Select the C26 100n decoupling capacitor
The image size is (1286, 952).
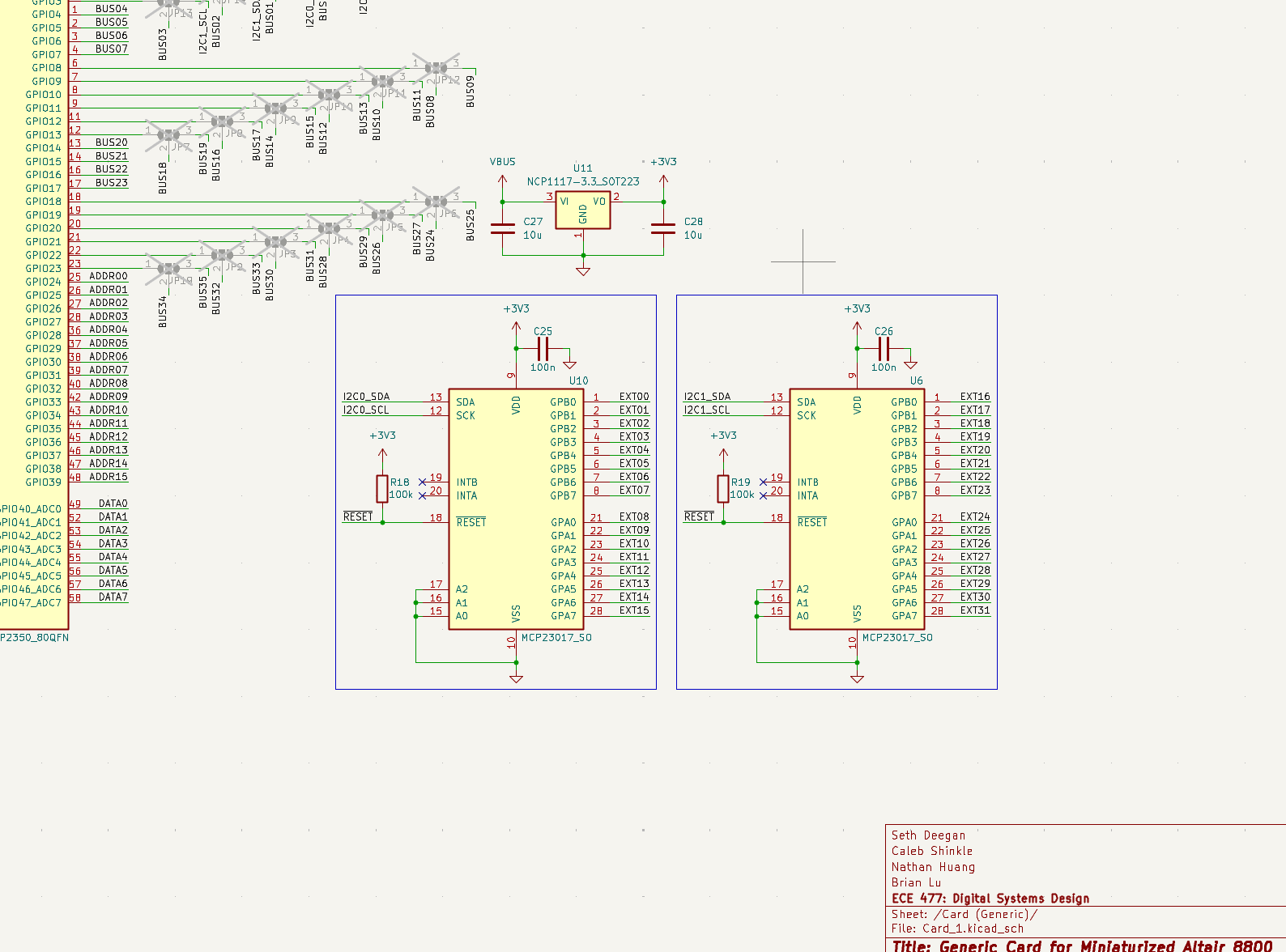(884, 349)
